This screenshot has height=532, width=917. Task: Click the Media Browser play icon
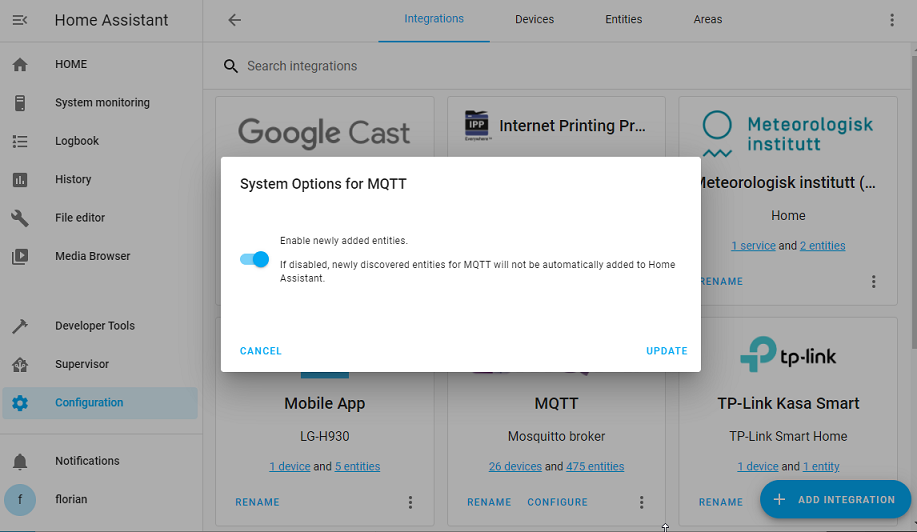(x=20, y=256)
